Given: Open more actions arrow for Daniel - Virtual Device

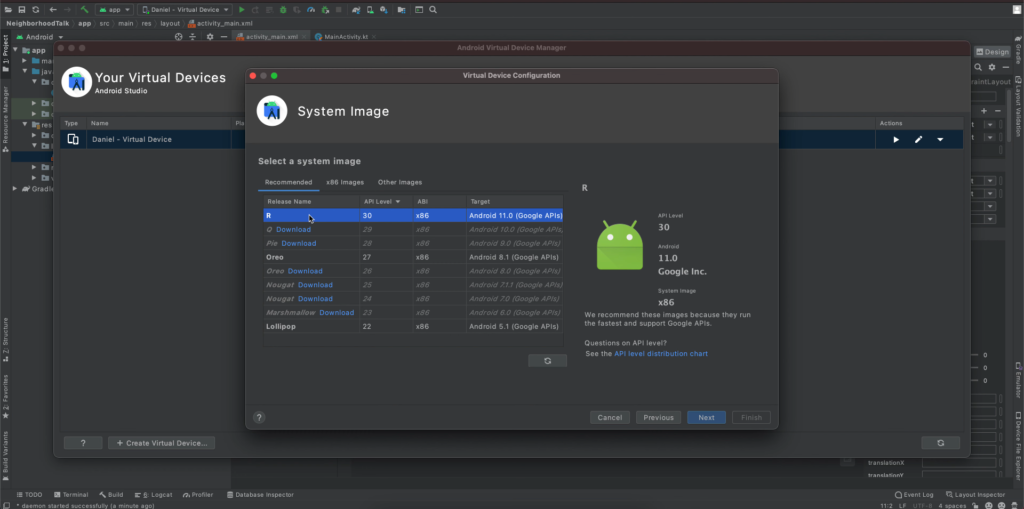Looking at the screenshot, I should click(x=940, y=139).
